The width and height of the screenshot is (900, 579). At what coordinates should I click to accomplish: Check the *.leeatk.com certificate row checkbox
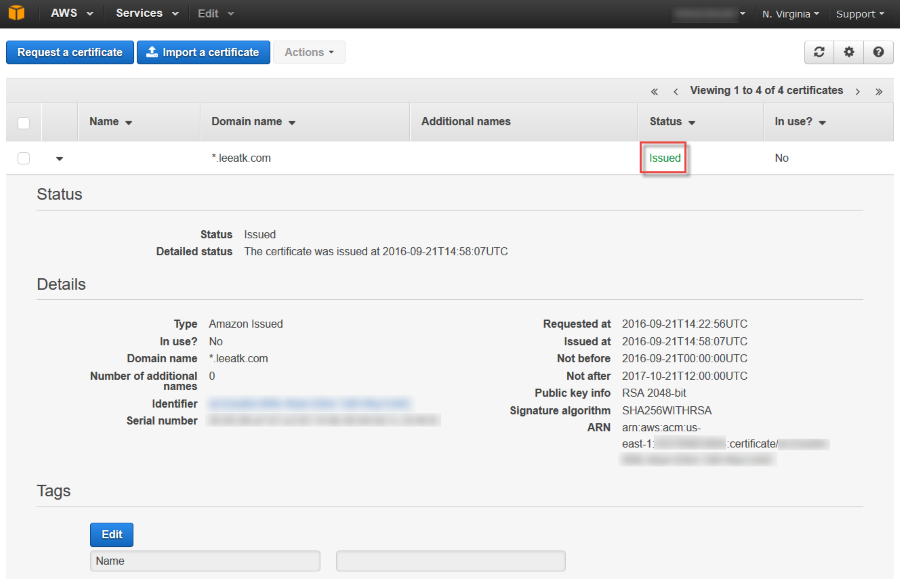(x=24, y=158)
